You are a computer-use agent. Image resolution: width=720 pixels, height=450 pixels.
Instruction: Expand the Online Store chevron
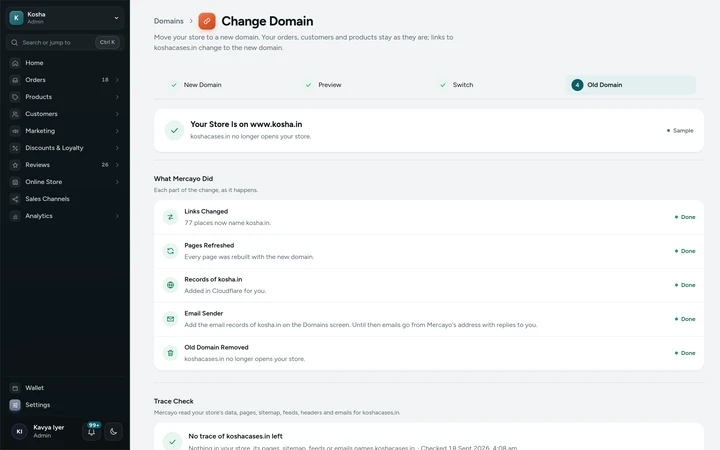pyautogui.click(x=117, y=182)
